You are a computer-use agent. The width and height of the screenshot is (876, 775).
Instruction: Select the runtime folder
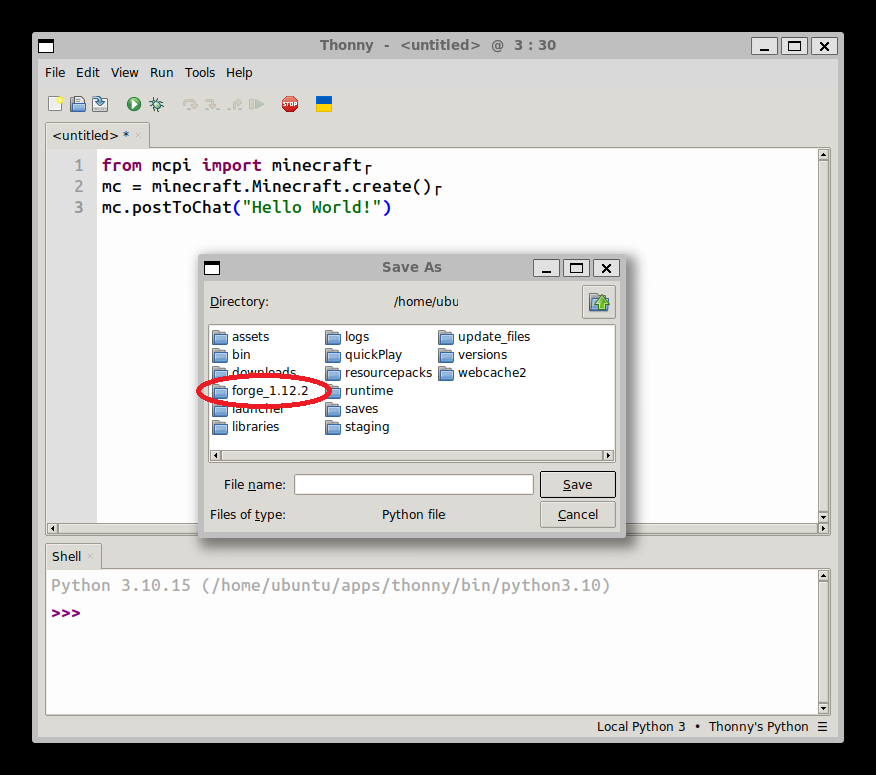point(359,391)
